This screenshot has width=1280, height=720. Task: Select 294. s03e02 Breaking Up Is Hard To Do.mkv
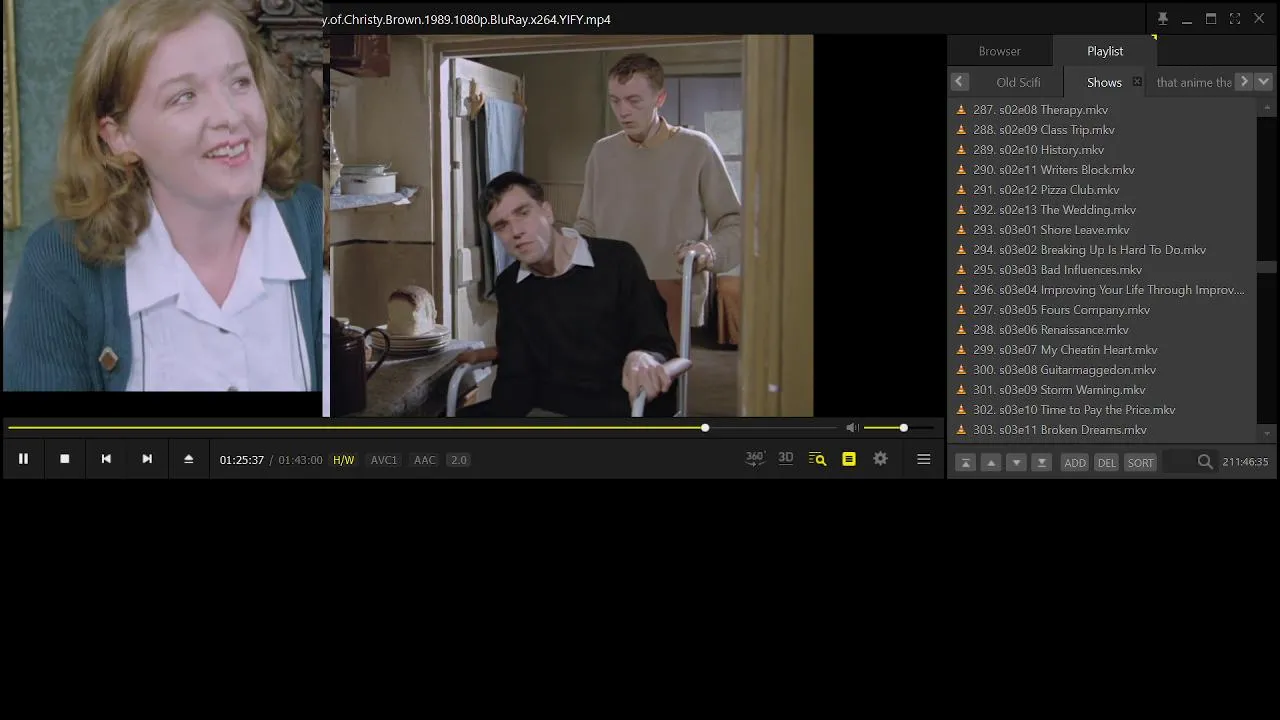coord(1102,250)
